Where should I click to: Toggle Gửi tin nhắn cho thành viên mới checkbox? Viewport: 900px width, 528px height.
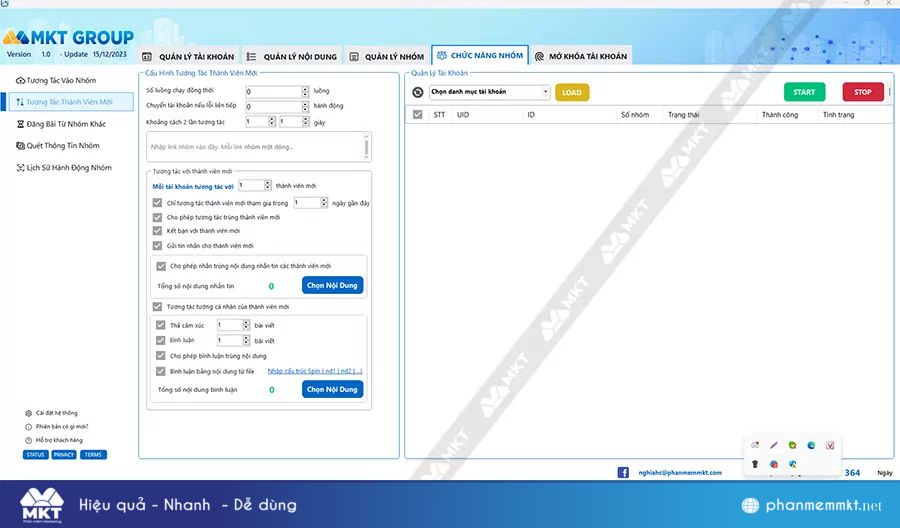pyautogui.click(x=157, y=246)
